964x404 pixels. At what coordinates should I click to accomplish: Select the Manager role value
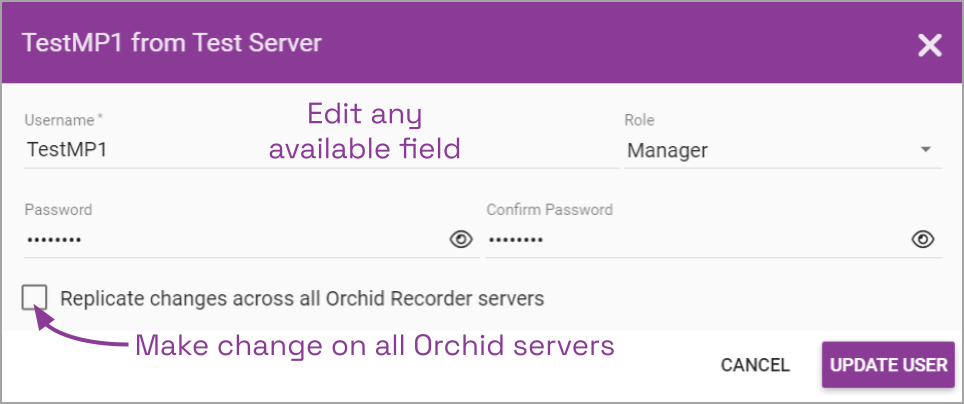pos(667,151)
